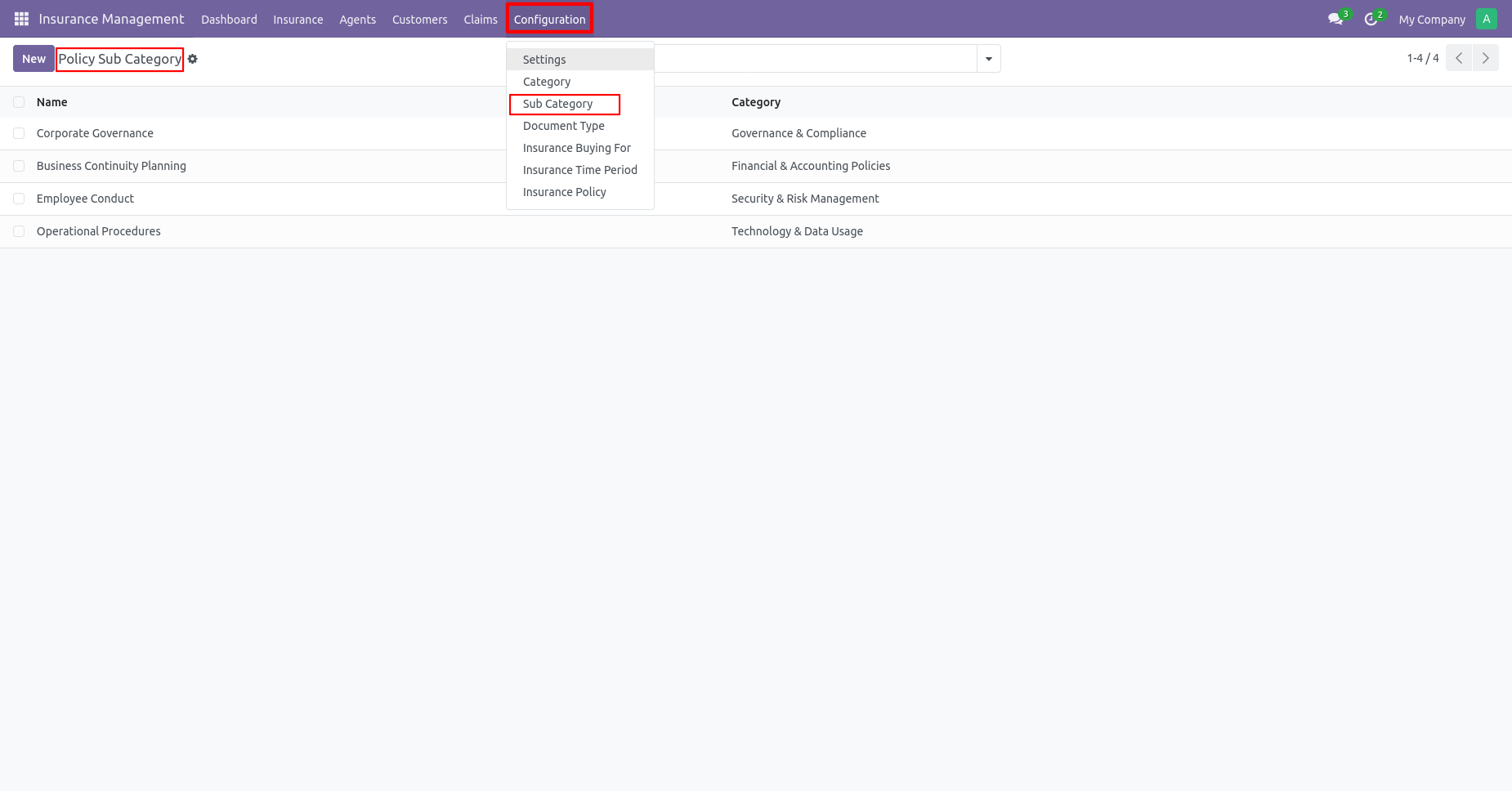The image size is (1512, 791).
Task: Toggle the select-all checkbox in header
Action: 19,102
